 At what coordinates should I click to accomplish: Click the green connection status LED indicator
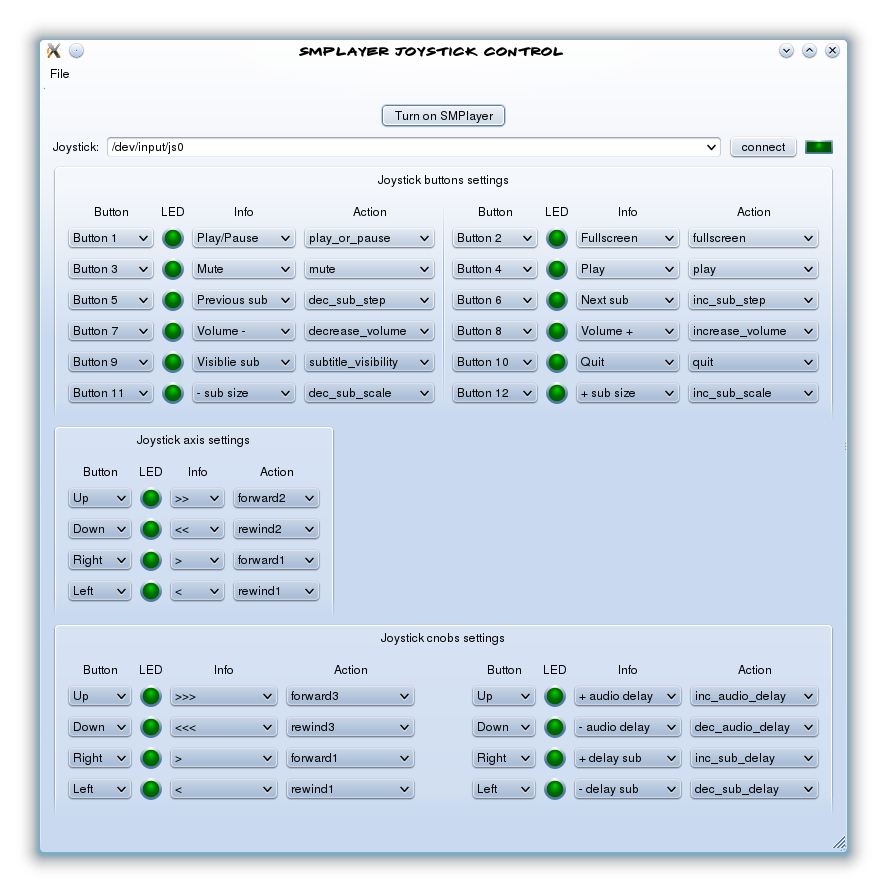coord(819,147)
